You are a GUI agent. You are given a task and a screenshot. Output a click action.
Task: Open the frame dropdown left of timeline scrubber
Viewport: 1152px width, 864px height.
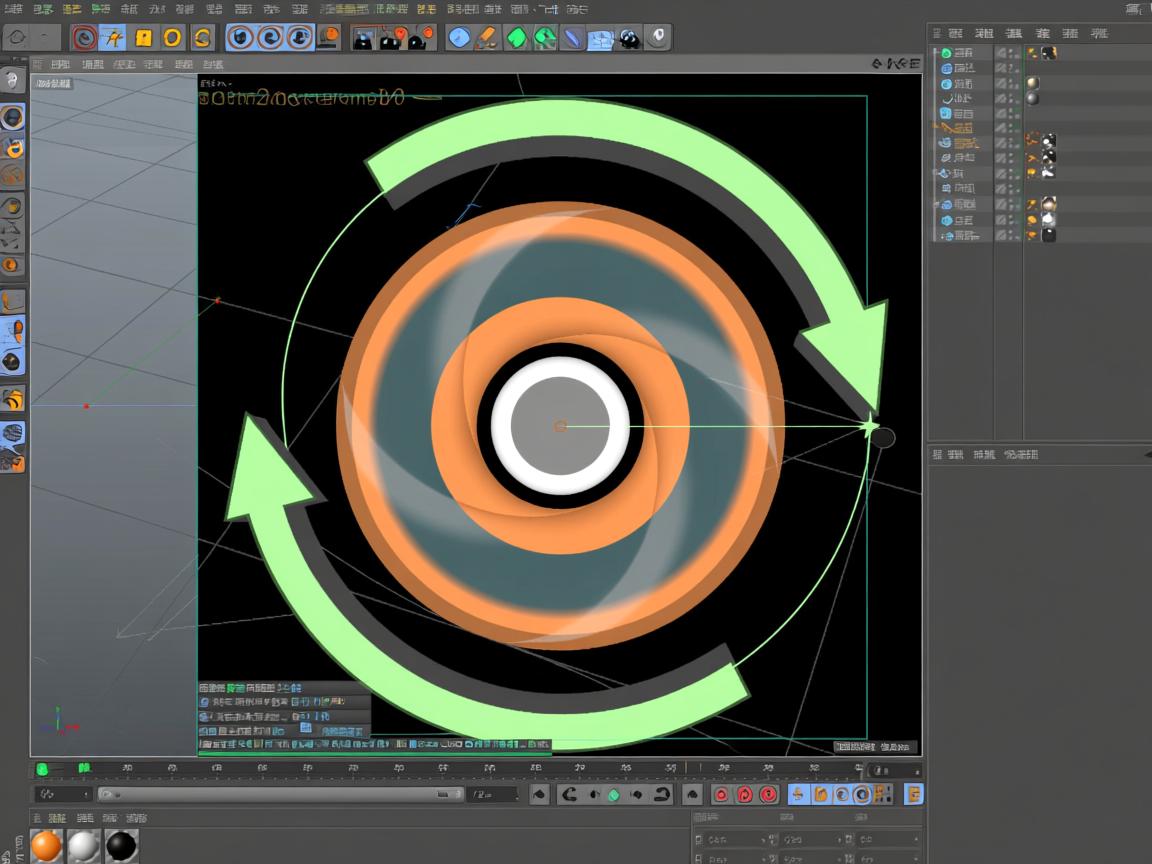click(x=62, y=794)
